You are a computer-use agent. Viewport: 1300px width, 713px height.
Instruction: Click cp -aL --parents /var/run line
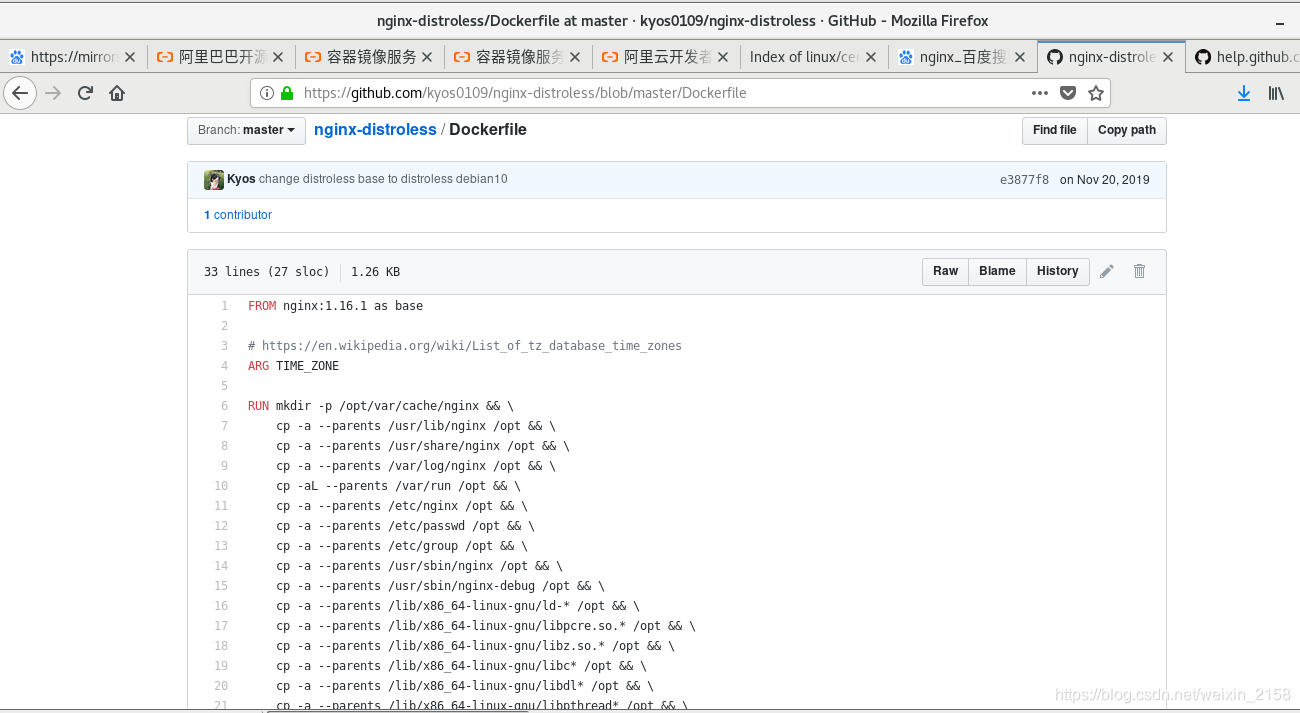coord(398,486)
